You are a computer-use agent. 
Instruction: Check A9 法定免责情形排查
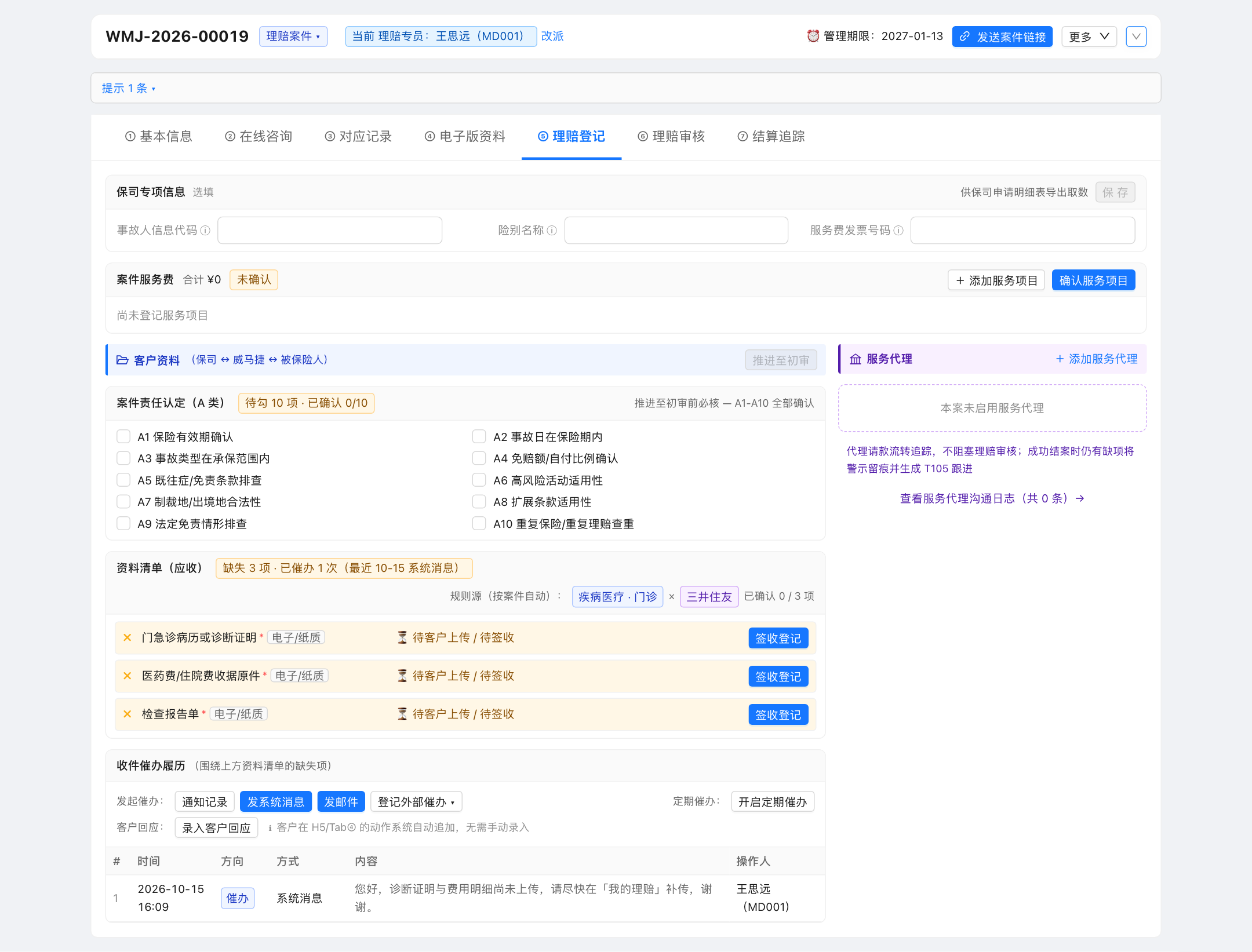click(x=123, y=523)
